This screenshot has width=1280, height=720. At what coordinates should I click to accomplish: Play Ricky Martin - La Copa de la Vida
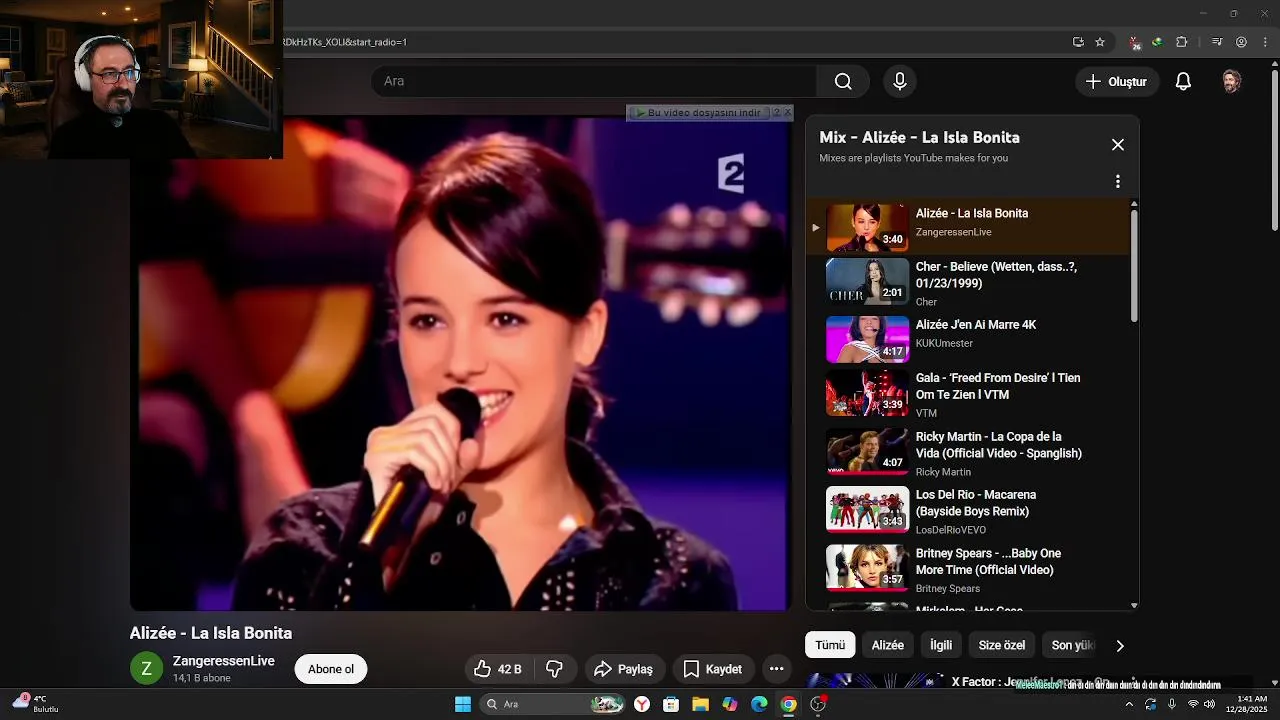[x=968, y=453]
